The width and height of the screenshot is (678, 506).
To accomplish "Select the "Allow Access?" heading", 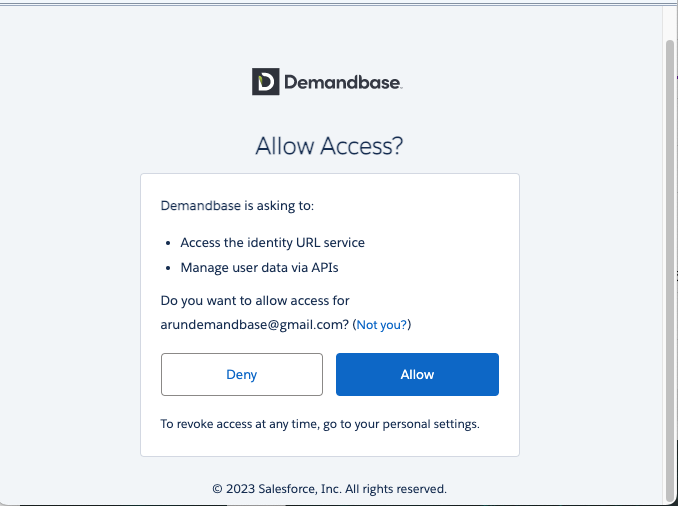I will coord(329,146).
